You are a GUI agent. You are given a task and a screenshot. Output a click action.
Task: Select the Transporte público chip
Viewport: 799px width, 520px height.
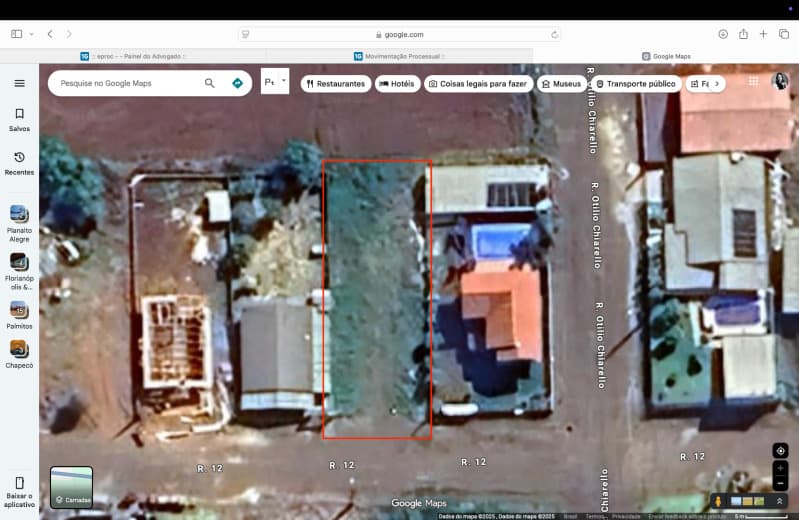tap(636, 84)
